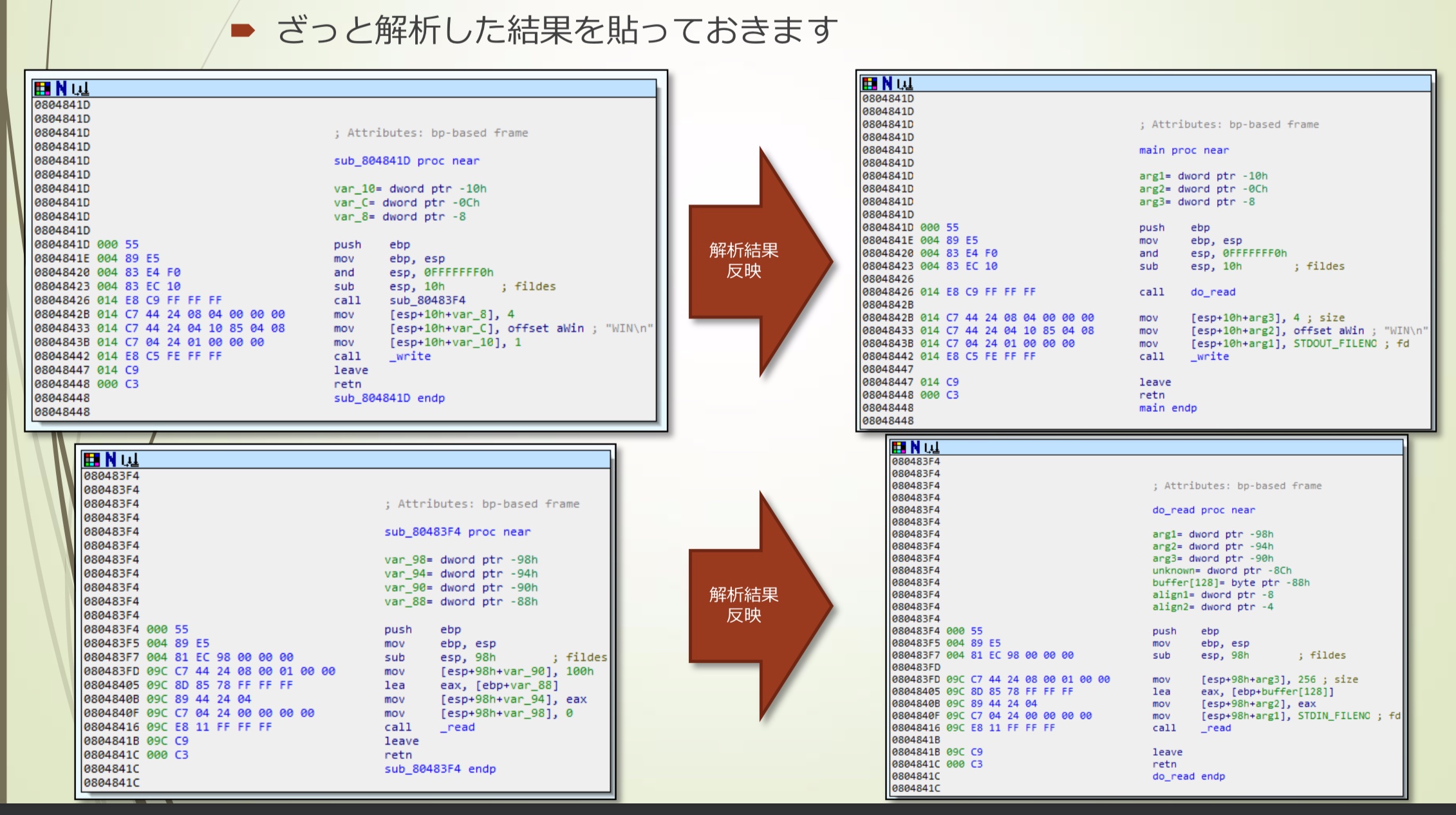Click the N rename icon in sub_804841D node
Screen dimensions: 1456x815
point(61,88)
